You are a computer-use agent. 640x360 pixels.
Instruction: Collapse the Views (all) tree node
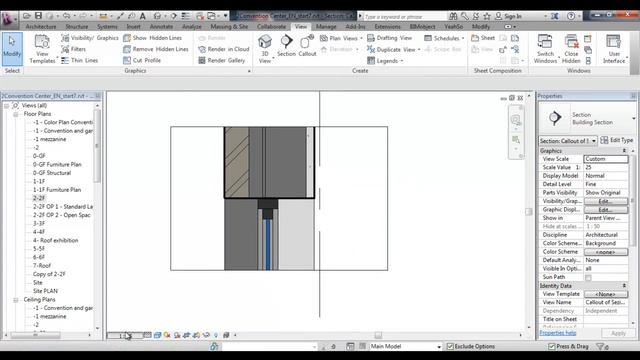pos(7,106)
